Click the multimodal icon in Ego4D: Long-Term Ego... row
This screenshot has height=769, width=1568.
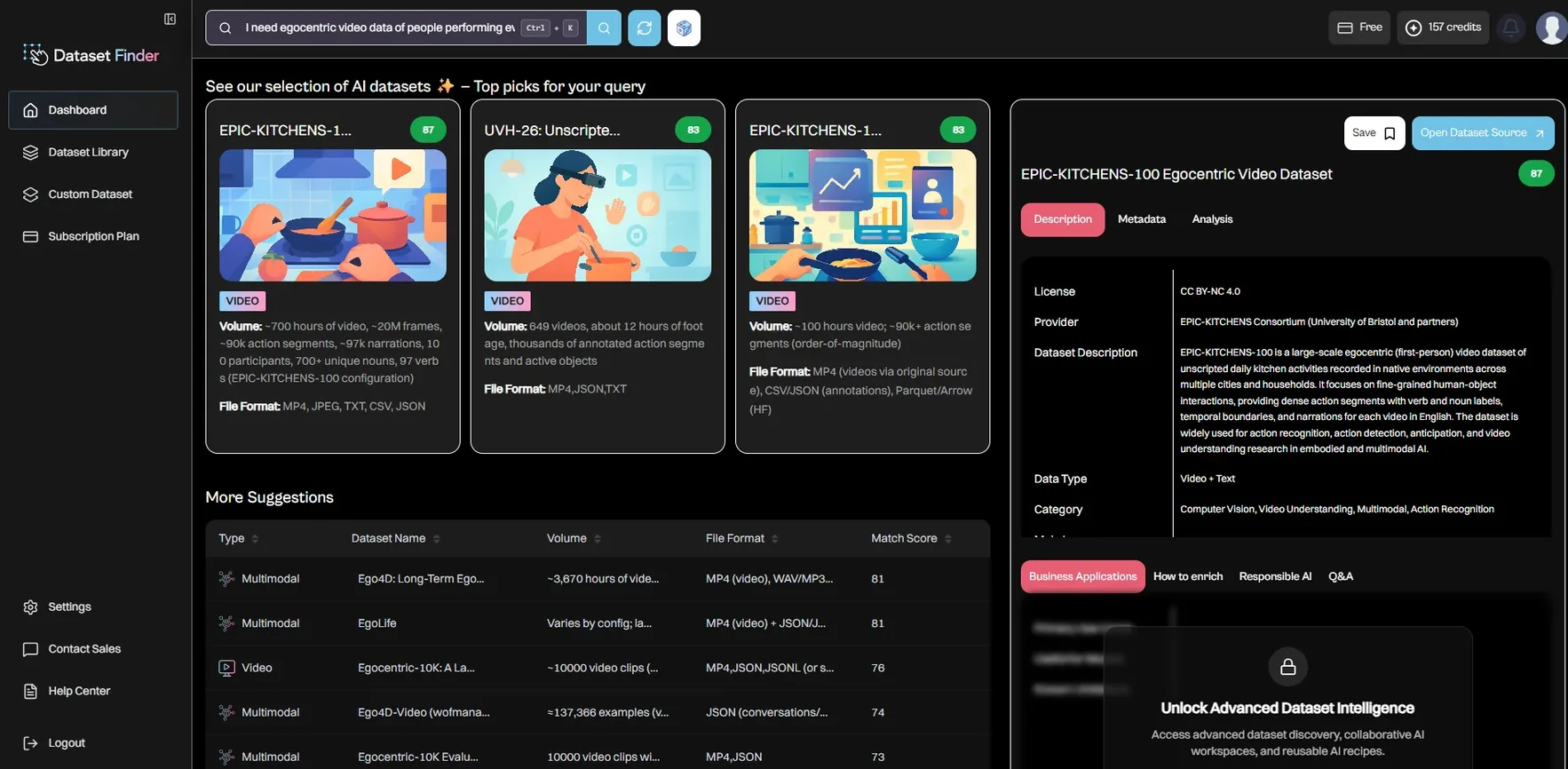226,578
